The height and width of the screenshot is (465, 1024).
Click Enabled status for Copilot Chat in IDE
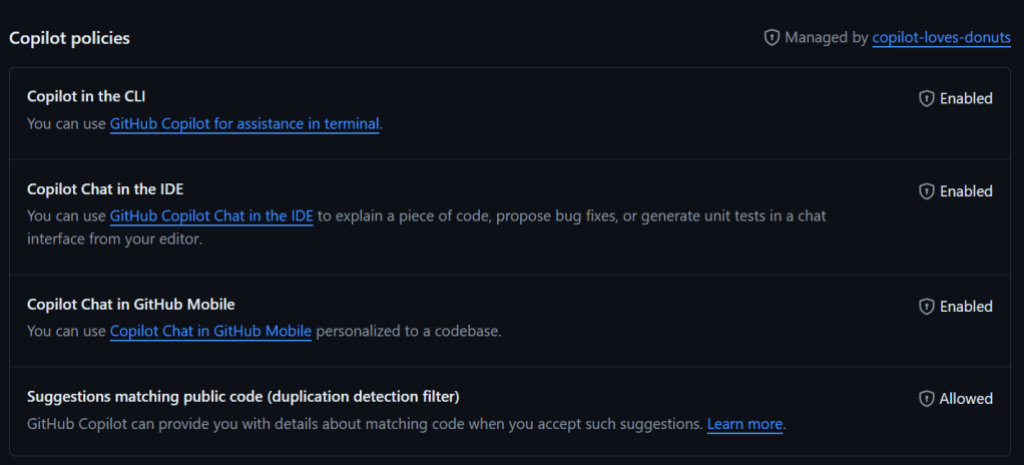click(966, 191)
